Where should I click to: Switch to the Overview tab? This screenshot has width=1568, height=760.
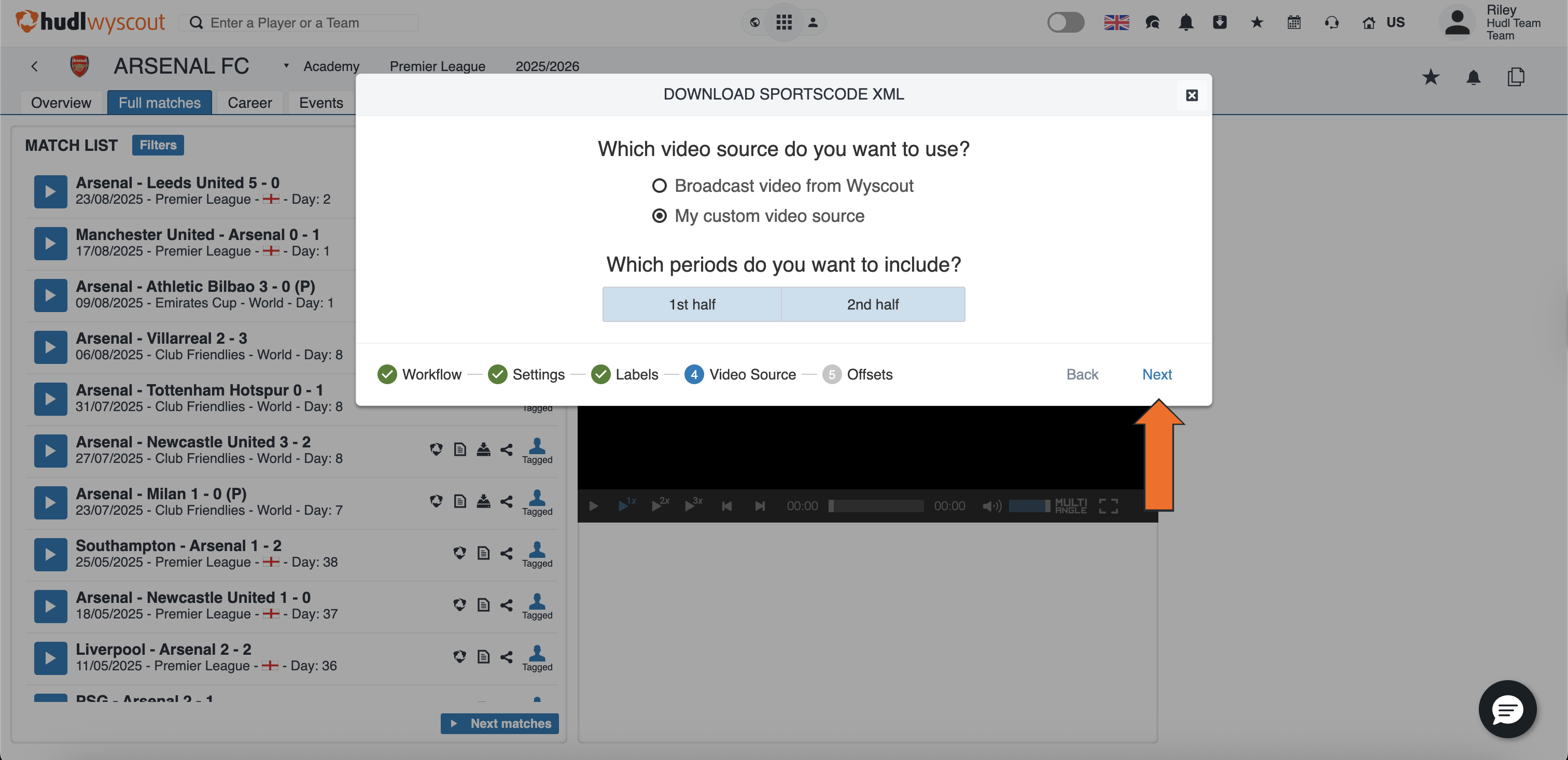coord(61,103)
